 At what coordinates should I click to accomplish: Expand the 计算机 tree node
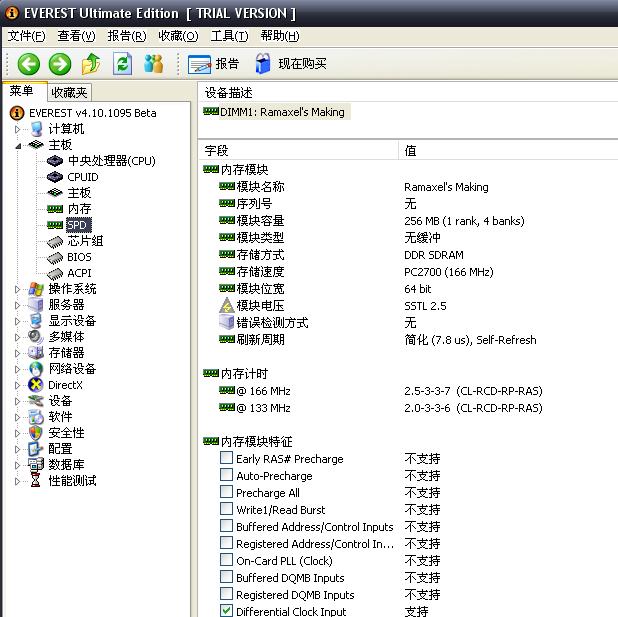pyautogui.click(x=17, y=129)
